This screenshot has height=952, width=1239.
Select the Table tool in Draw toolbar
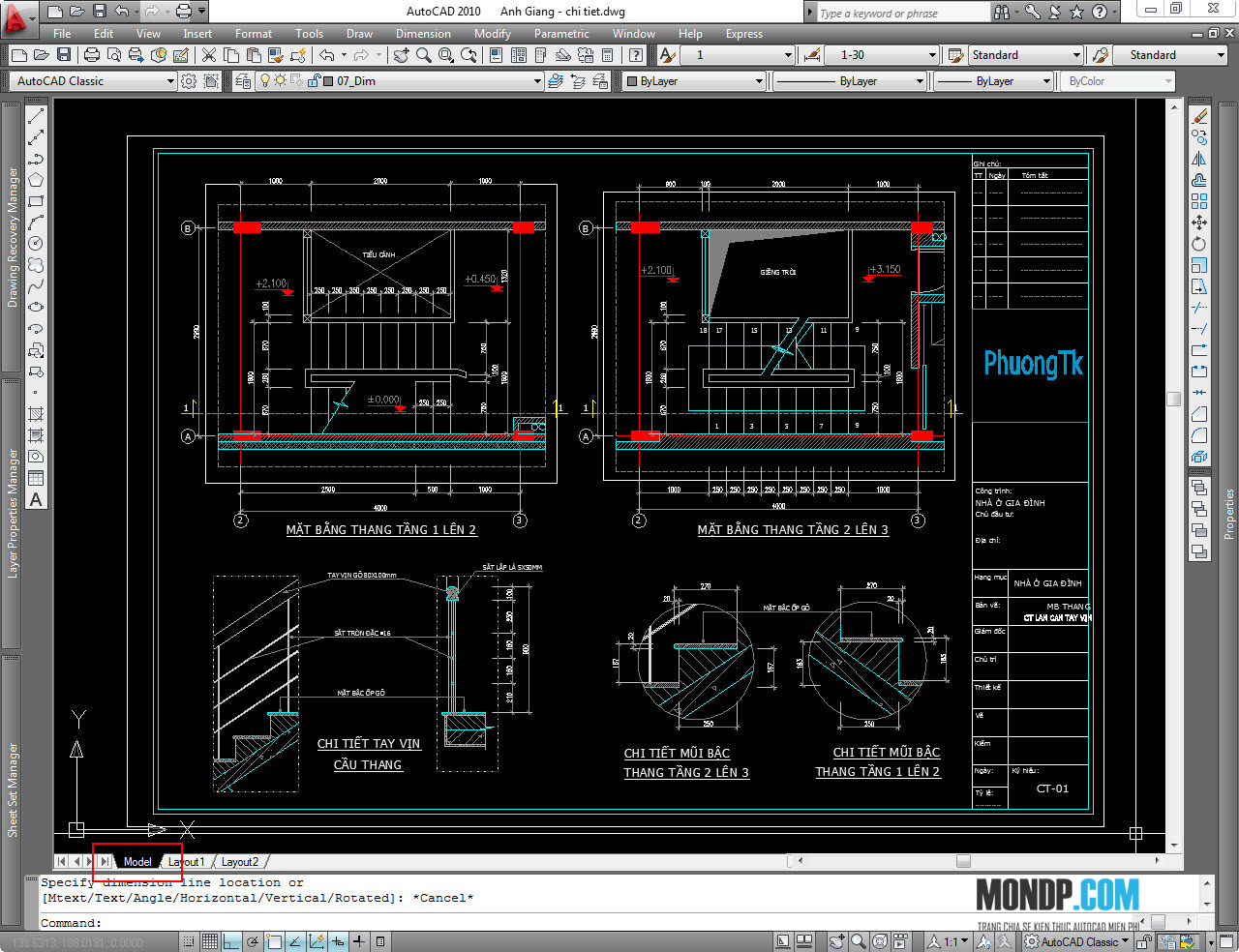36,478
